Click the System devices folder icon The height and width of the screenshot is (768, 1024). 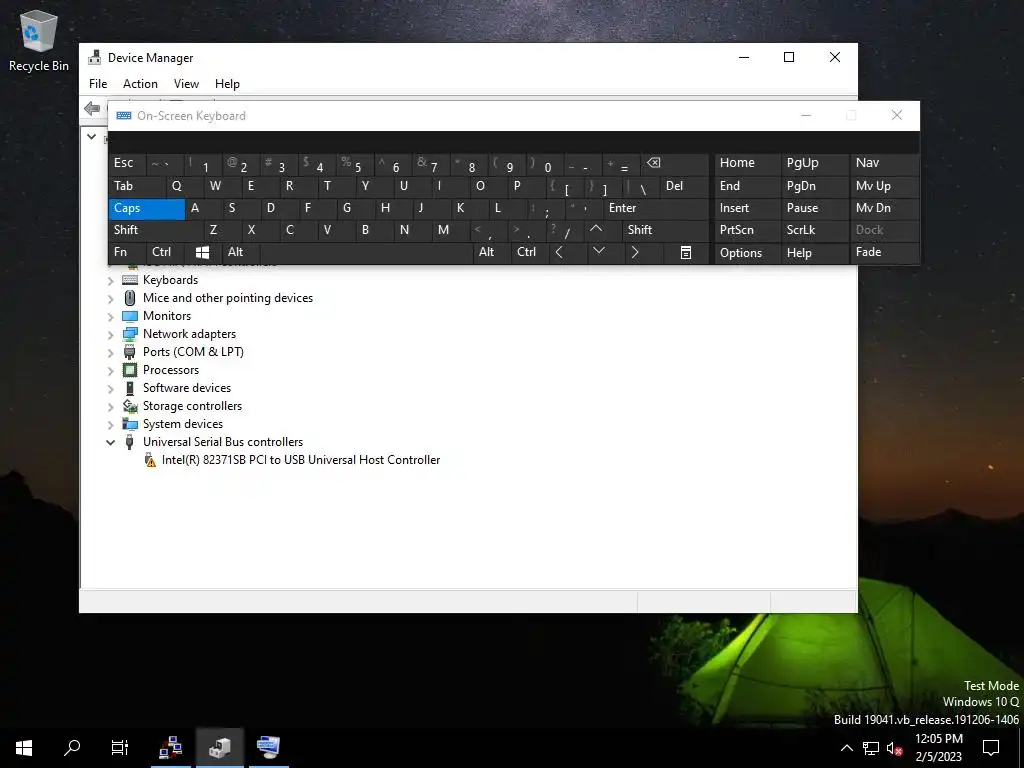pos(130,424)
